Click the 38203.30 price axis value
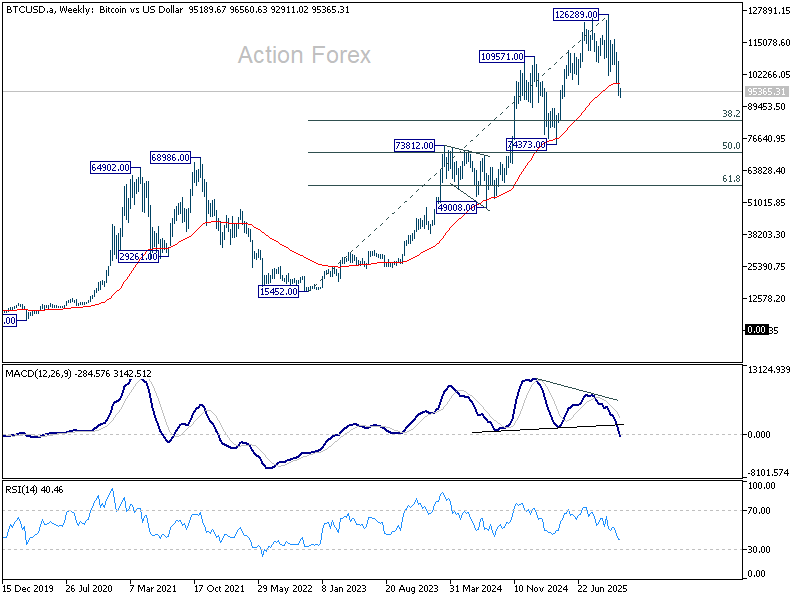Viewport: 800px width, 600px height. [x=766, y=235]
